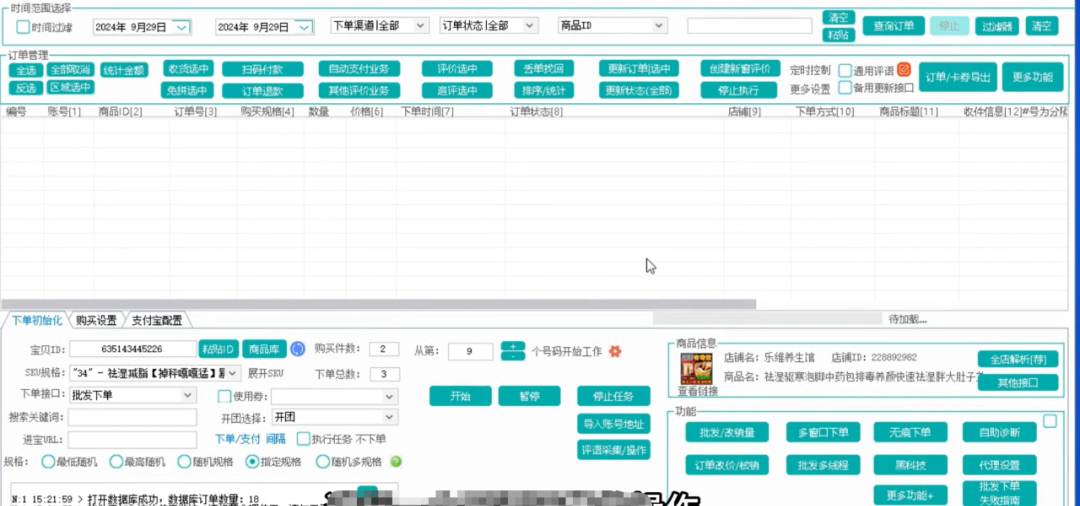
Task: Expand the 下单渠道|全部 dropdown
Action: (421, 25)
